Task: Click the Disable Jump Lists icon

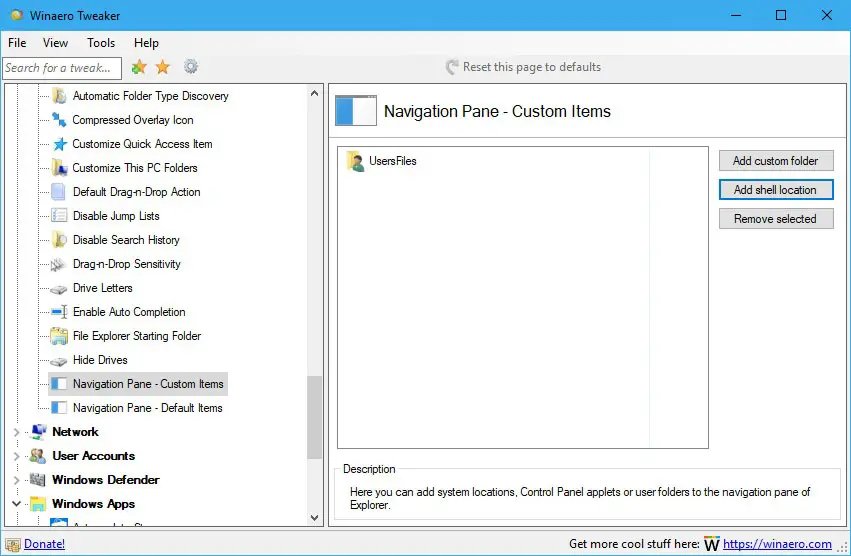Action: click(x=59, y=216)
